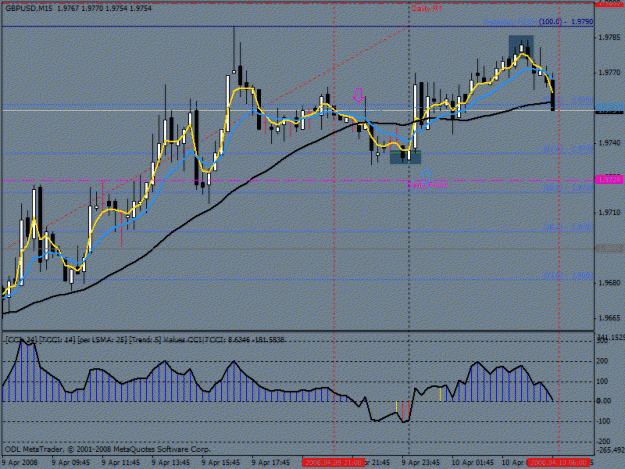Viewport: 625px width, 469px height.
Task: Click the 1.9665 price axis label
Action: (x=609, y=318)
